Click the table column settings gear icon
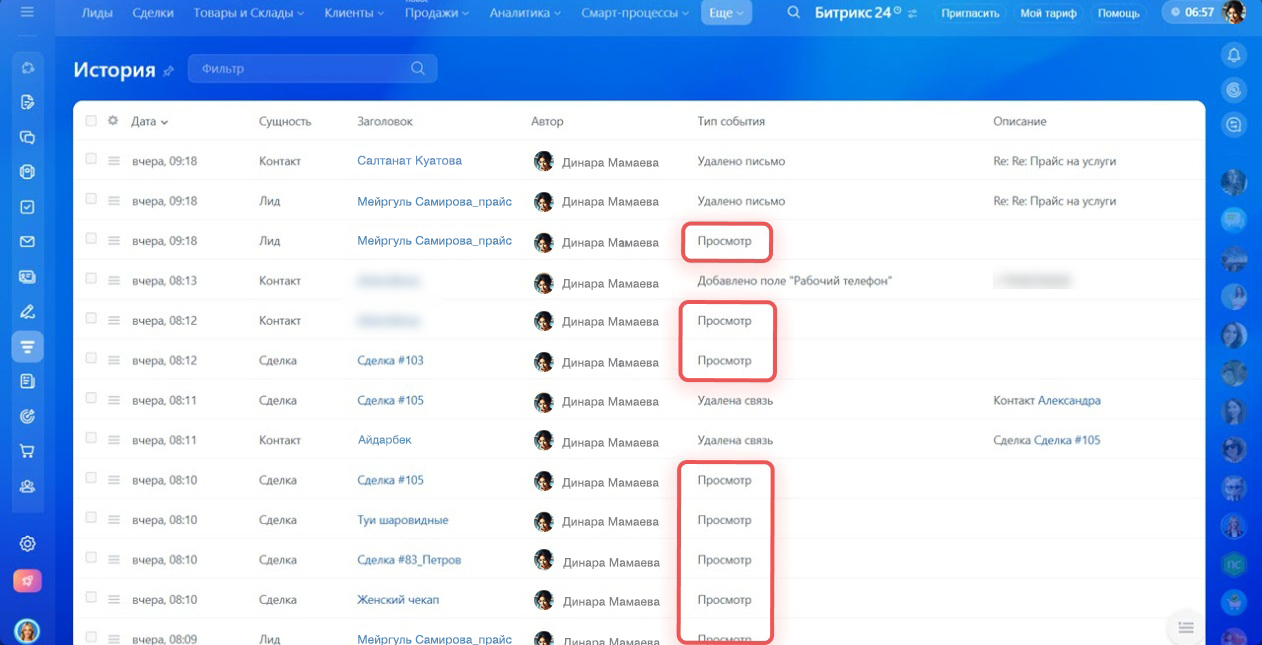This screenshot has width=1262, height=645. tap(113, 121)
